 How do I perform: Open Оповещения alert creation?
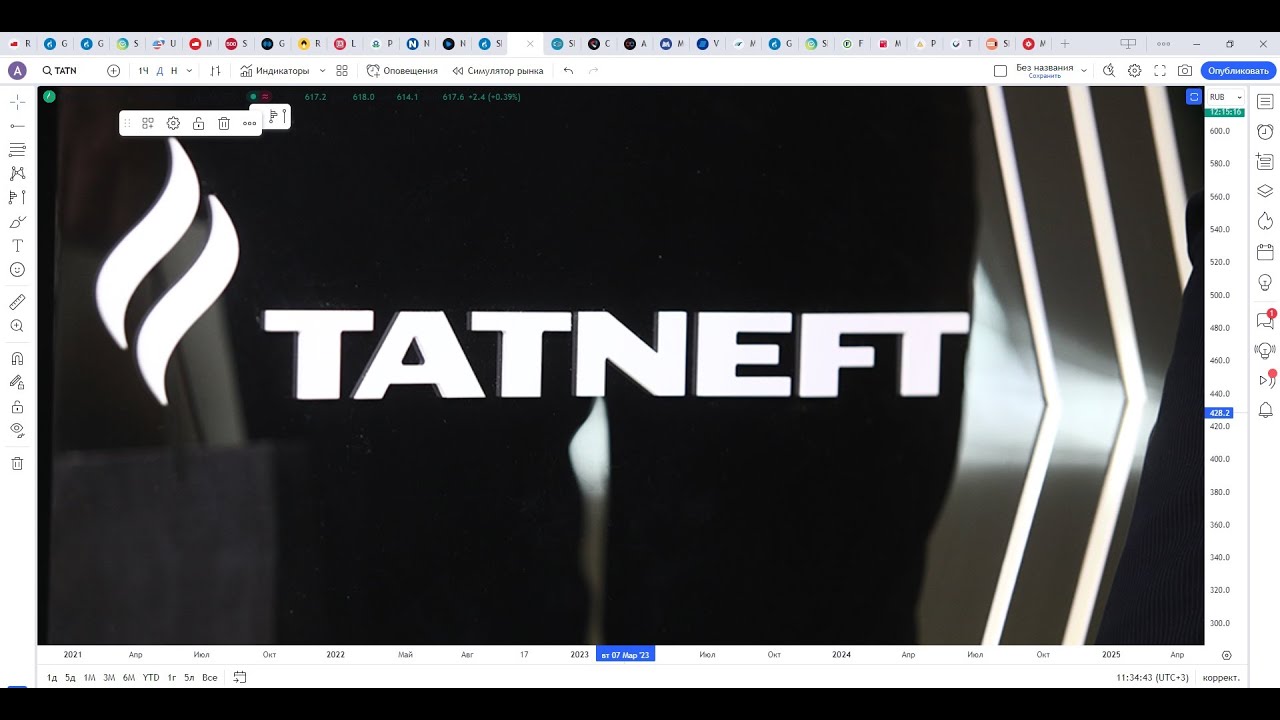402,71
